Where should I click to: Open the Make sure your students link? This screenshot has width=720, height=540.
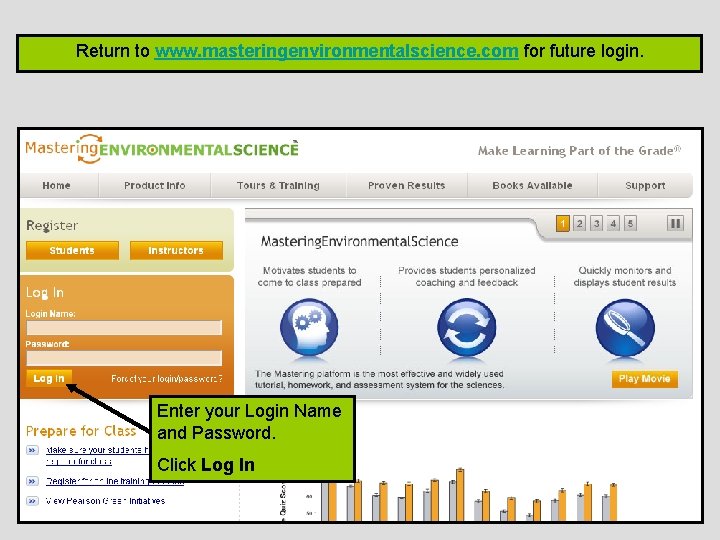pyautogui.click(x=97, y=456)
